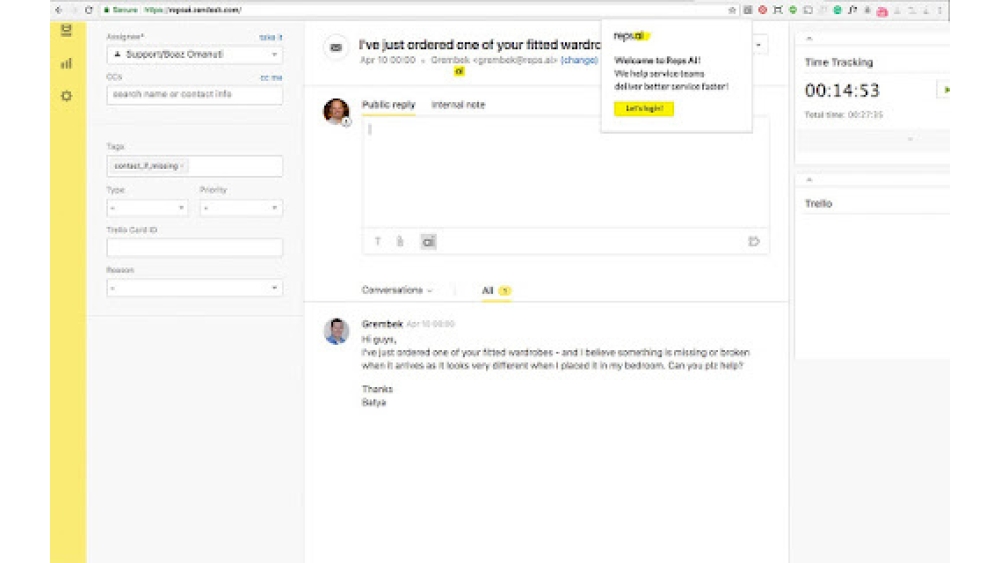This screenshot has width=1000, height=563.
Task: Click the attach file paperclip icon
Action: [x=400, y=242]
